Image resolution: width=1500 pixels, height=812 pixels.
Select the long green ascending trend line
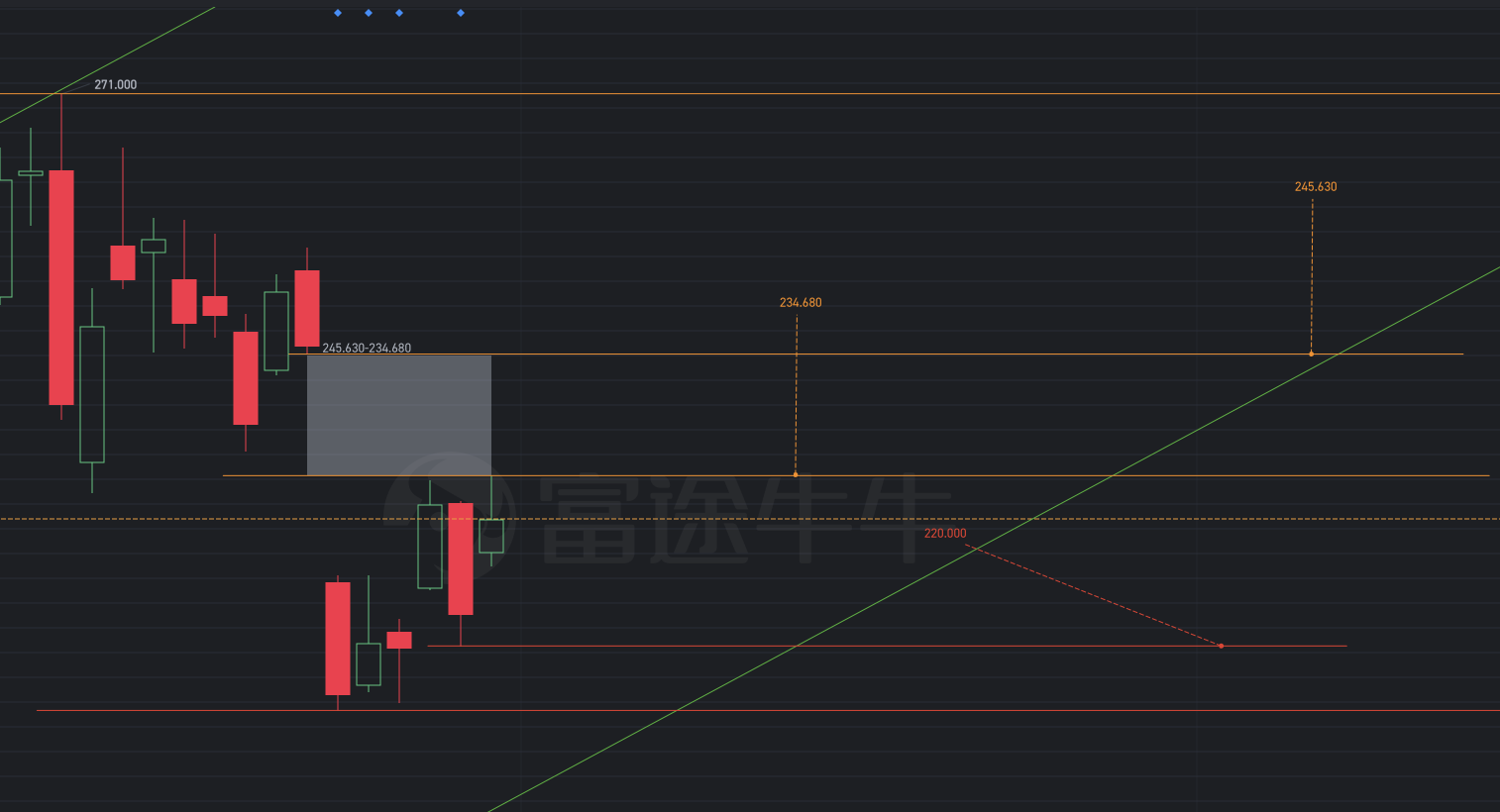994,539
